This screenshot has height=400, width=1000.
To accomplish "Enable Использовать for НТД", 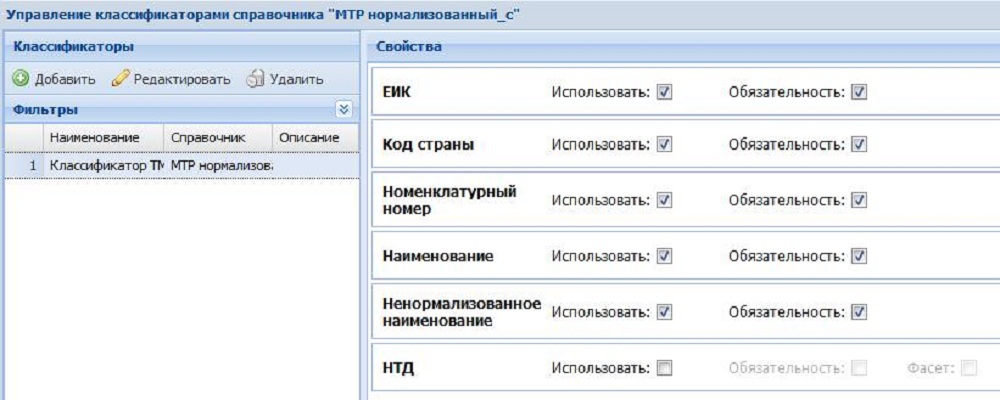I will [x=665, y=369].
